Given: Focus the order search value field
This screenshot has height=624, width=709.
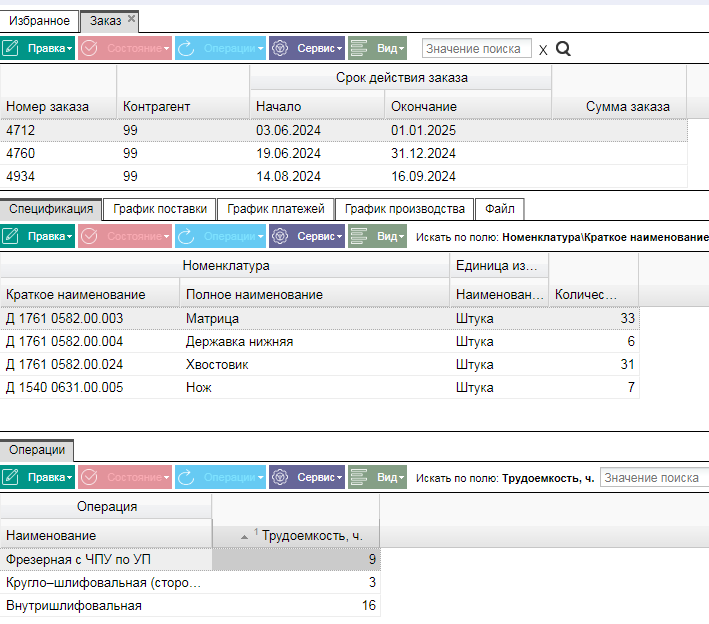Looking at the screenshot, I should [x=477, y=48].
